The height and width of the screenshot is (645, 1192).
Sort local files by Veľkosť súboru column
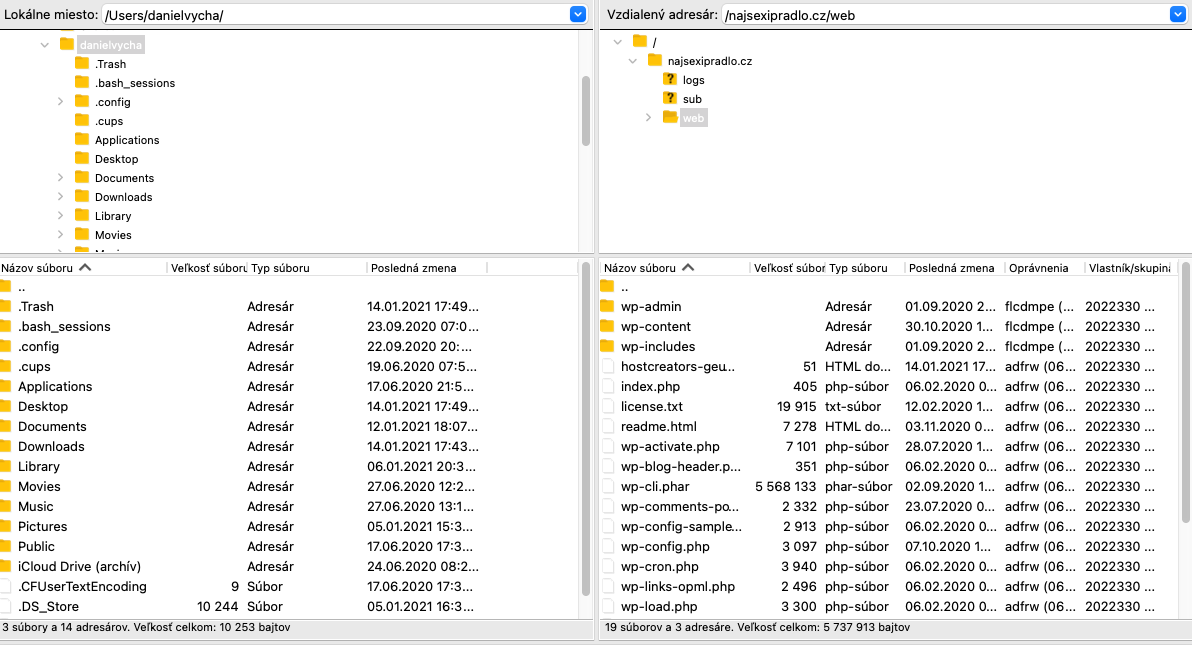pos(207,268)
